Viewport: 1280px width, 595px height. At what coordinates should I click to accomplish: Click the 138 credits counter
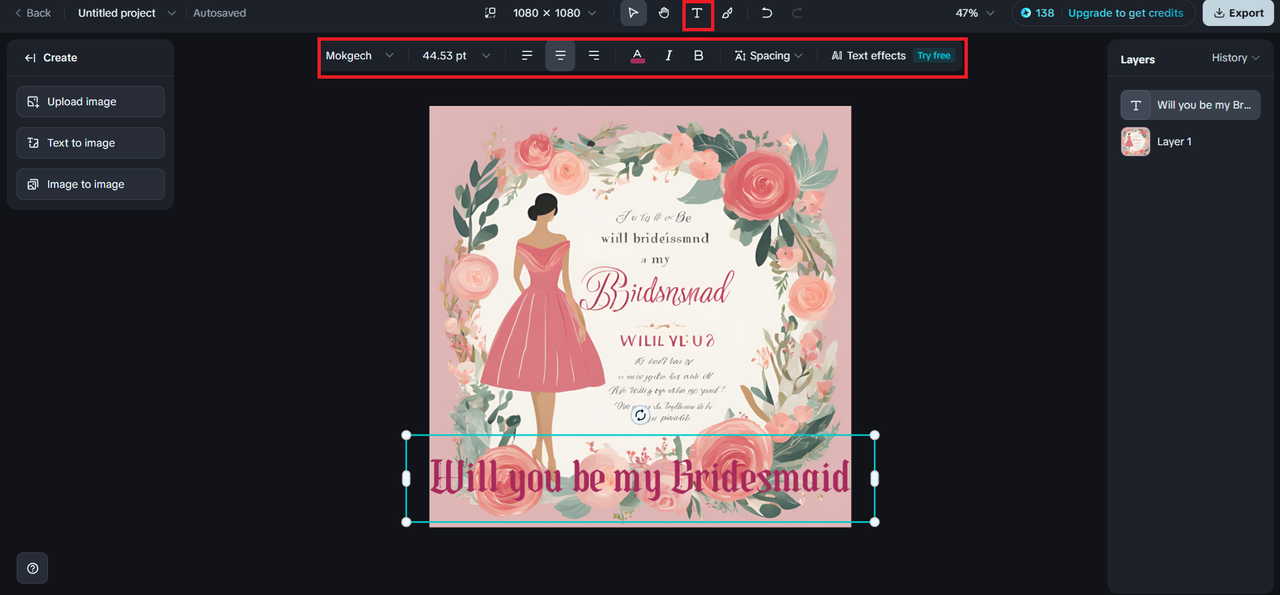[x=1037, y=14]
